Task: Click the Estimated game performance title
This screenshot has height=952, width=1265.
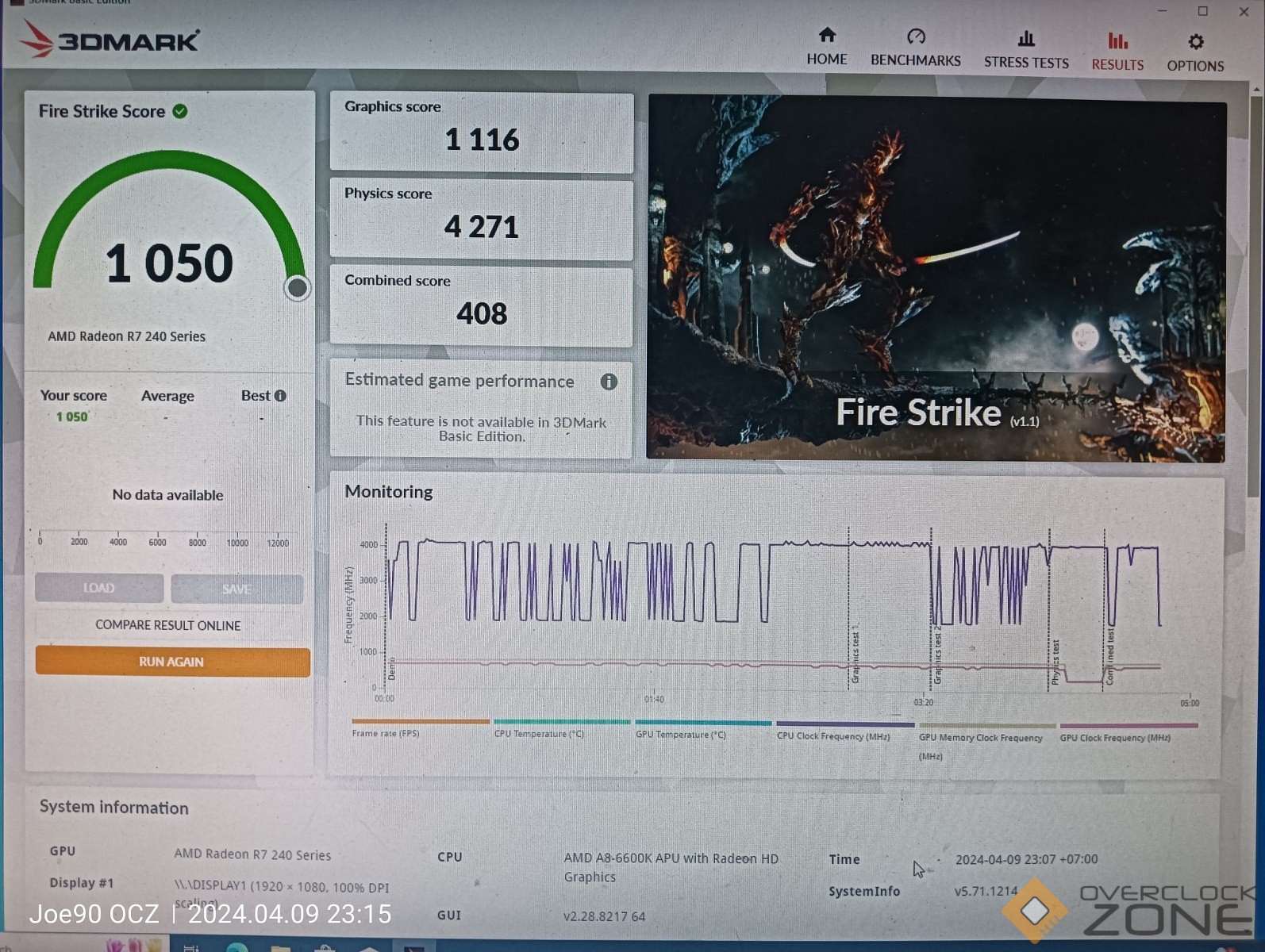Action: click(459, 381)
